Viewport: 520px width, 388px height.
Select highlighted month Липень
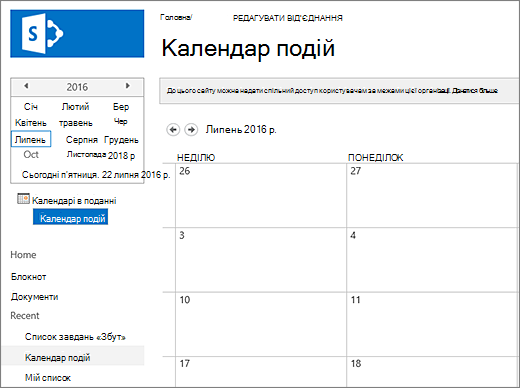[x=31, y=139]
